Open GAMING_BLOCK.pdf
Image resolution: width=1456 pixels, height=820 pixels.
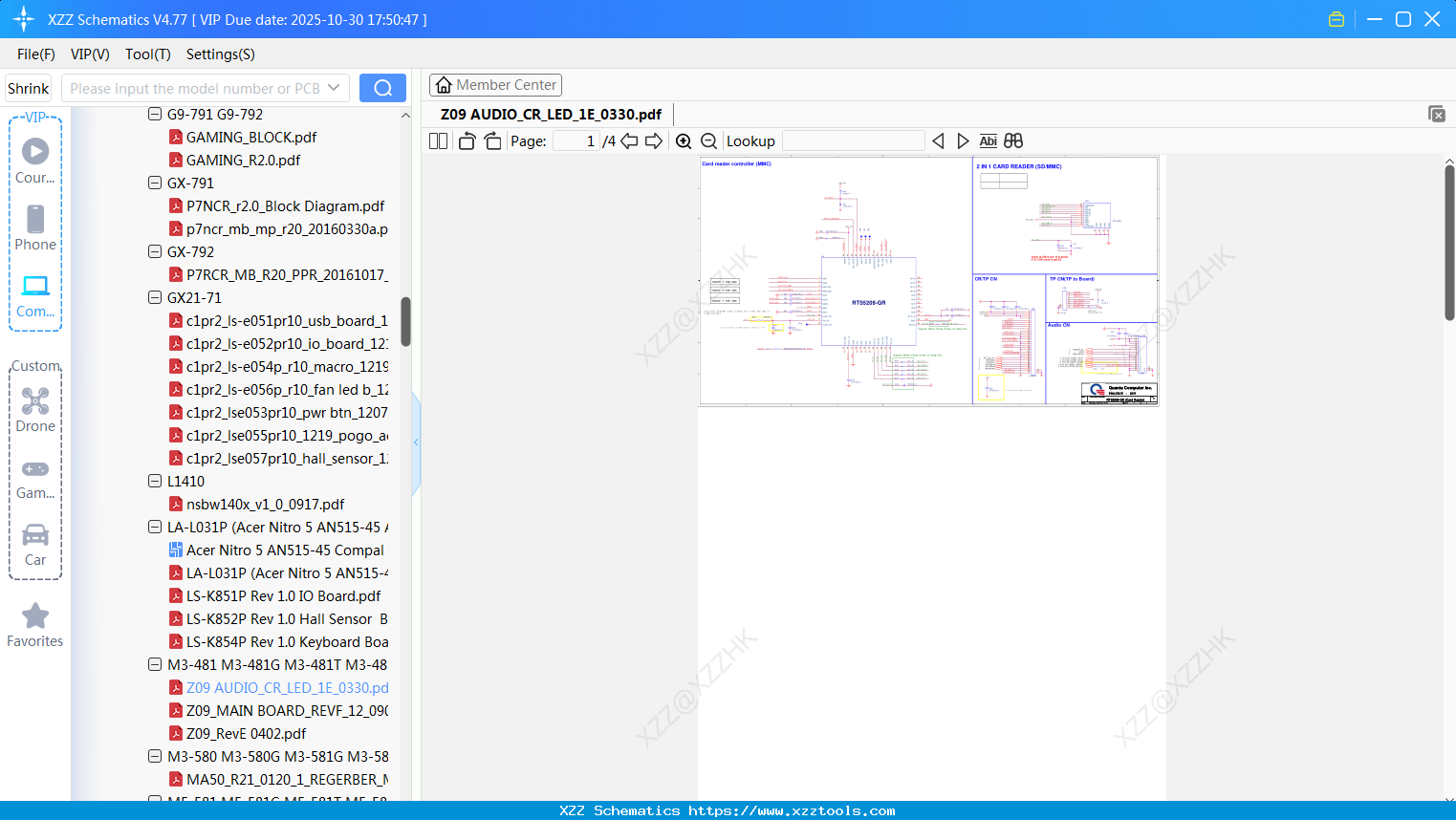point(251,137)
